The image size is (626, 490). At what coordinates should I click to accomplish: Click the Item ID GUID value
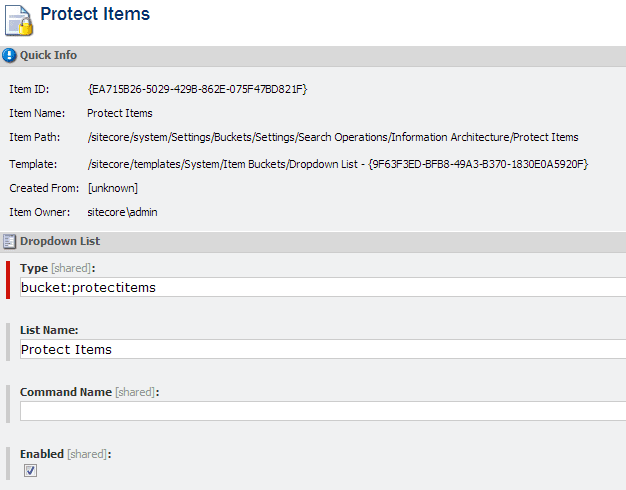coord(197,90)
